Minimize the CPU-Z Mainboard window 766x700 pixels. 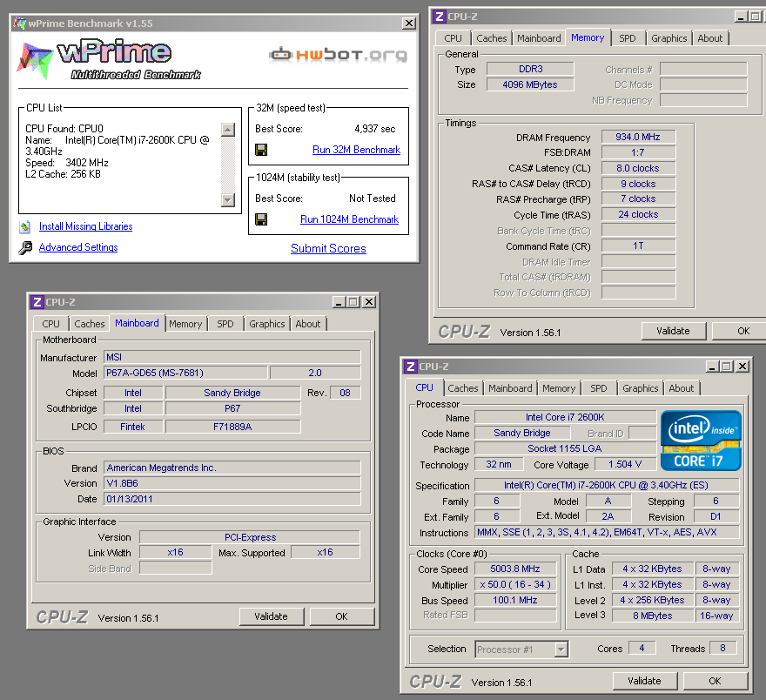[x=339, y=302]
